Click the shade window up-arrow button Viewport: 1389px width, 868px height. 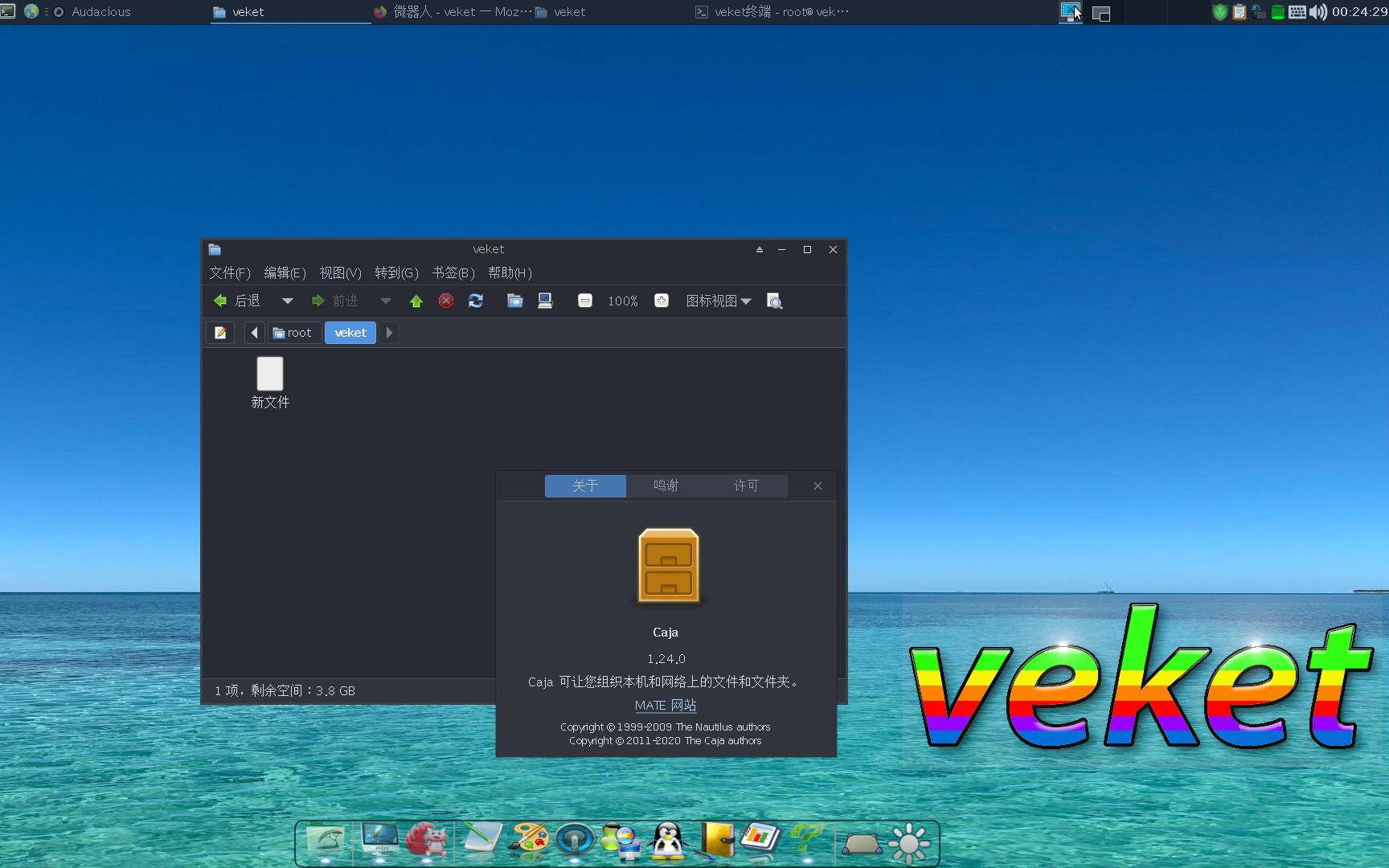coord(760,250)
